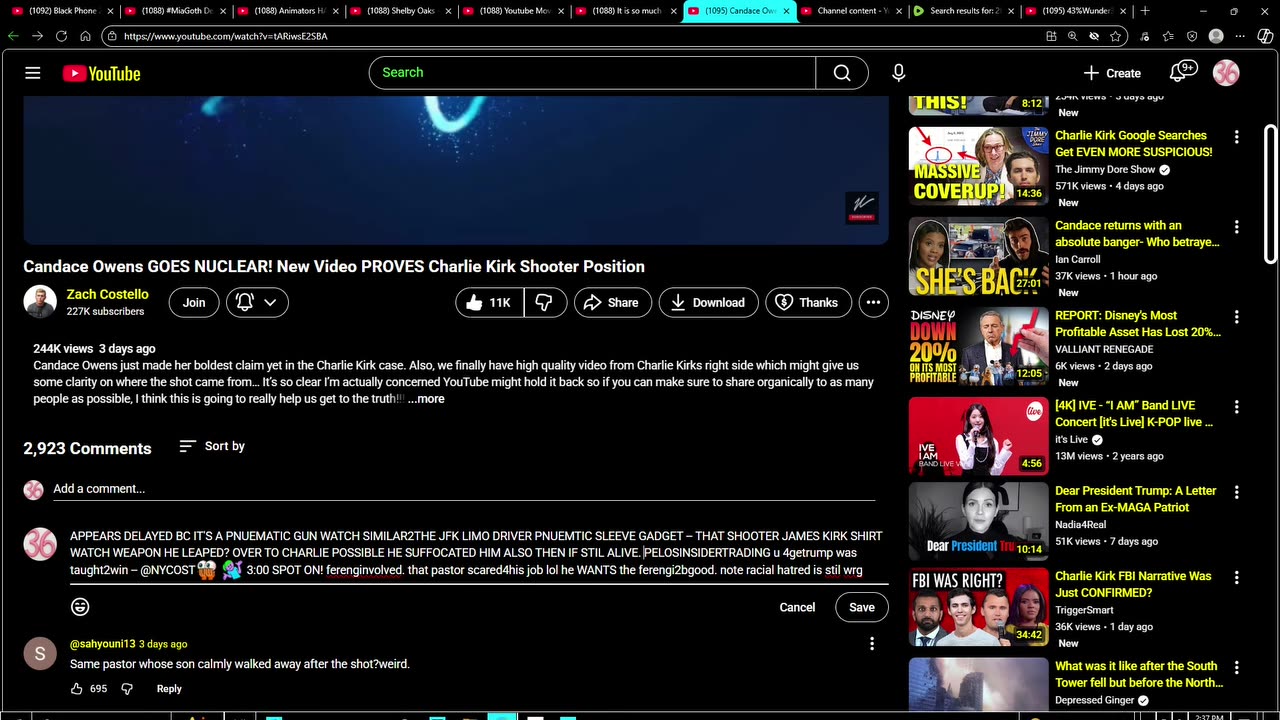The height and width of the screenshot is (720, 1280).
Task: Open action menu for @sahyouni13 comment
Action: (872, 644)
